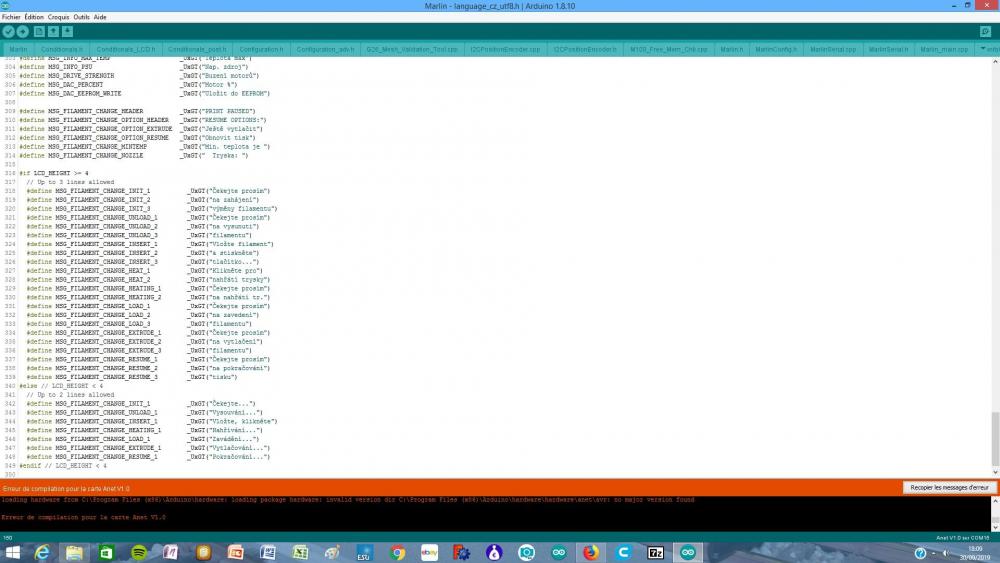Open the eBay taskbar shortcut

point(429,553)
